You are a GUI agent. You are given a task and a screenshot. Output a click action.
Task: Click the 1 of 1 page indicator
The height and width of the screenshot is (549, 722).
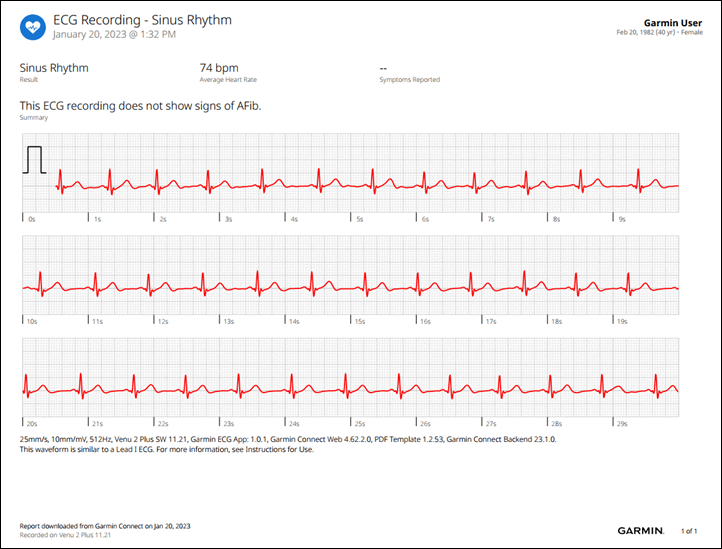(689, 531)
